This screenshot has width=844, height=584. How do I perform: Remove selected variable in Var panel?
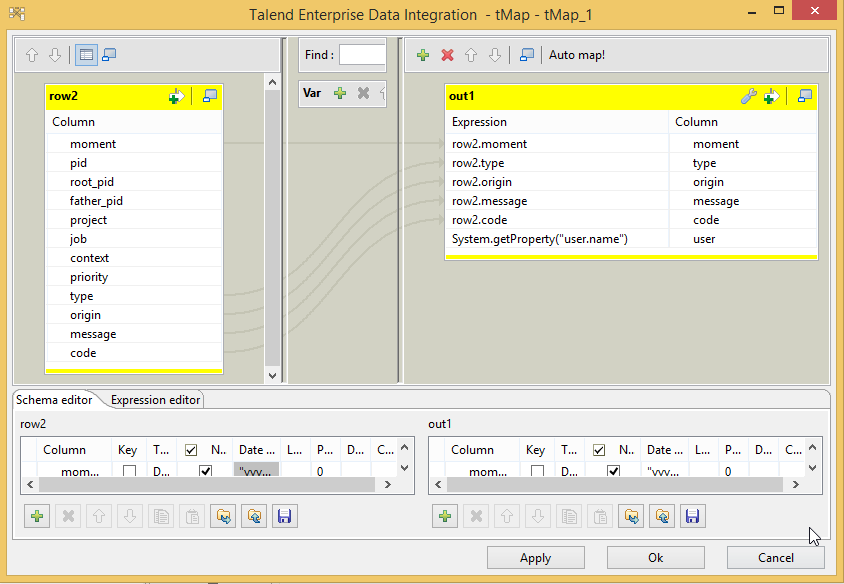pos(363,93)
